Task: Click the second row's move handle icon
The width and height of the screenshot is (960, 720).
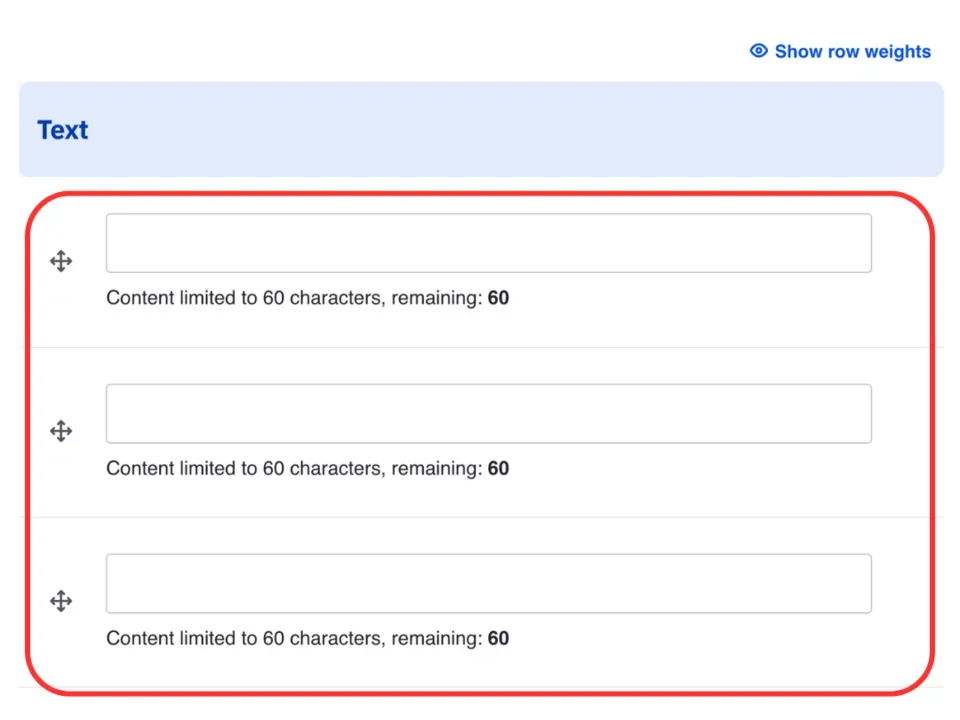Action: (61, 432)
